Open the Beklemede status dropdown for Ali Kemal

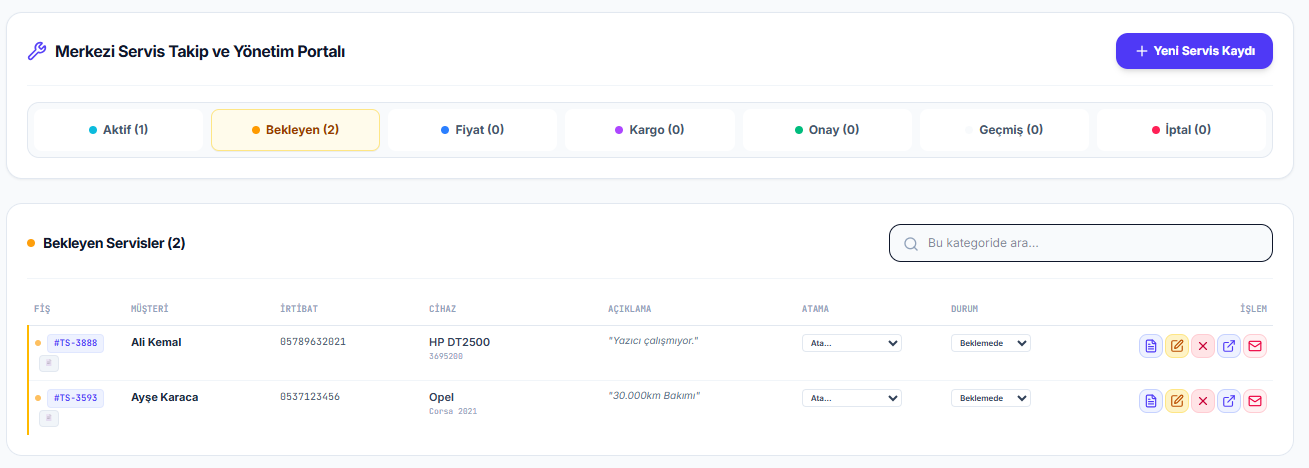[991, 343]
